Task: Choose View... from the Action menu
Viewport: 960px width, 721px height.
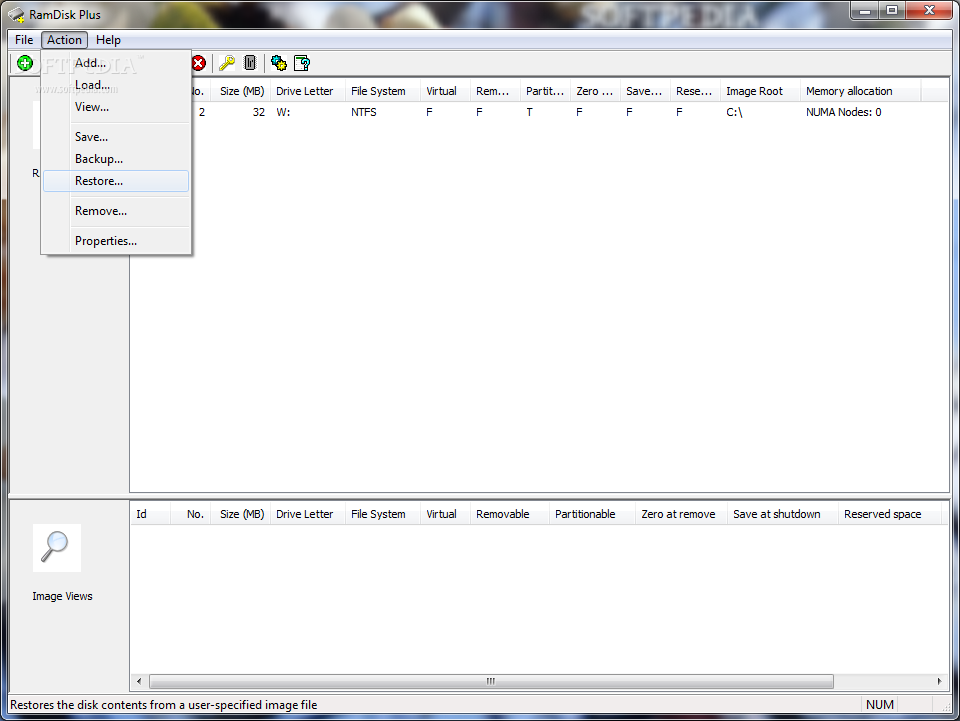Action: click(116, 107)
